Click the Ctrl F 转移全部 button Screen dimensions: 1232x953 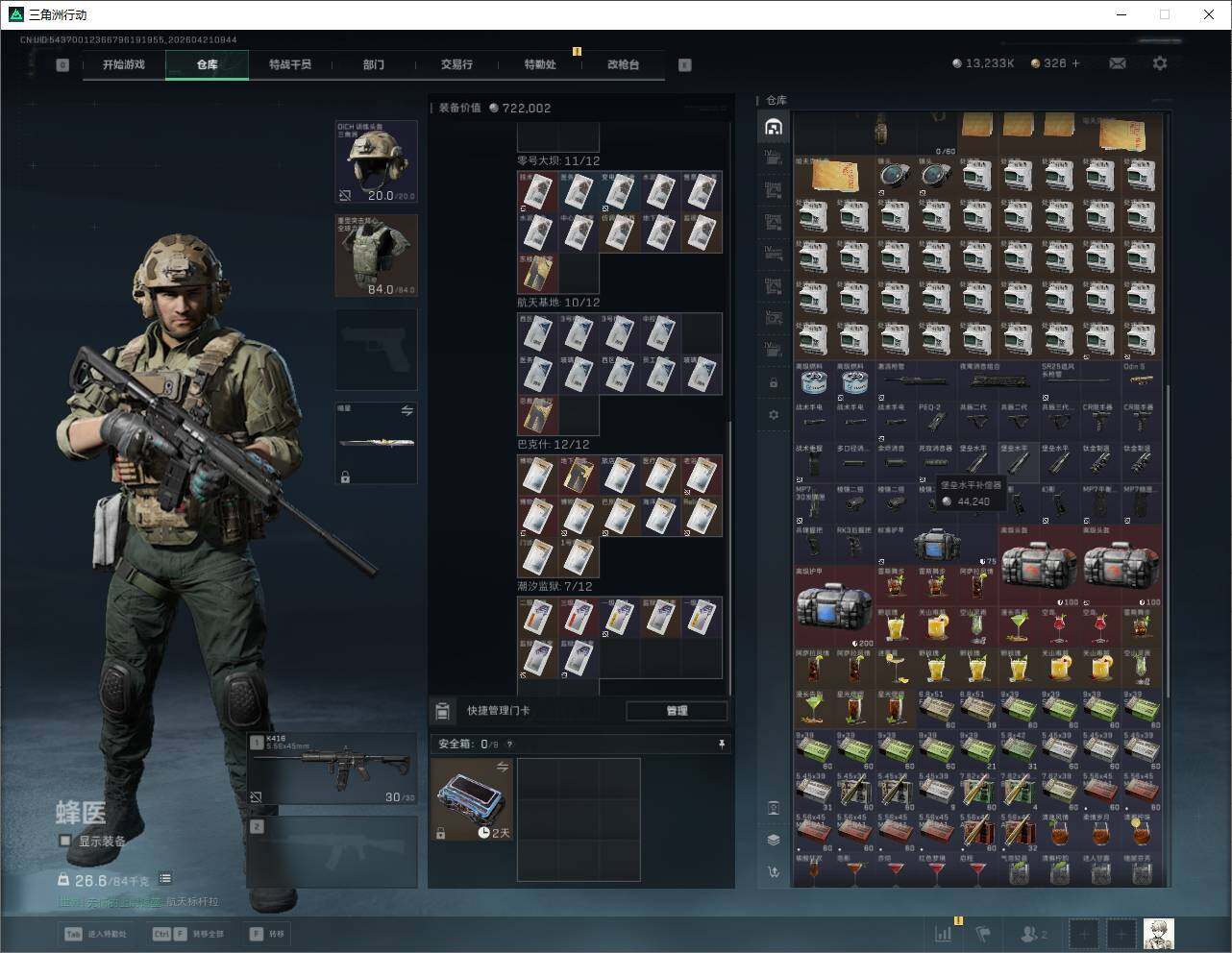pyautogui.click(x=188, y=934)
